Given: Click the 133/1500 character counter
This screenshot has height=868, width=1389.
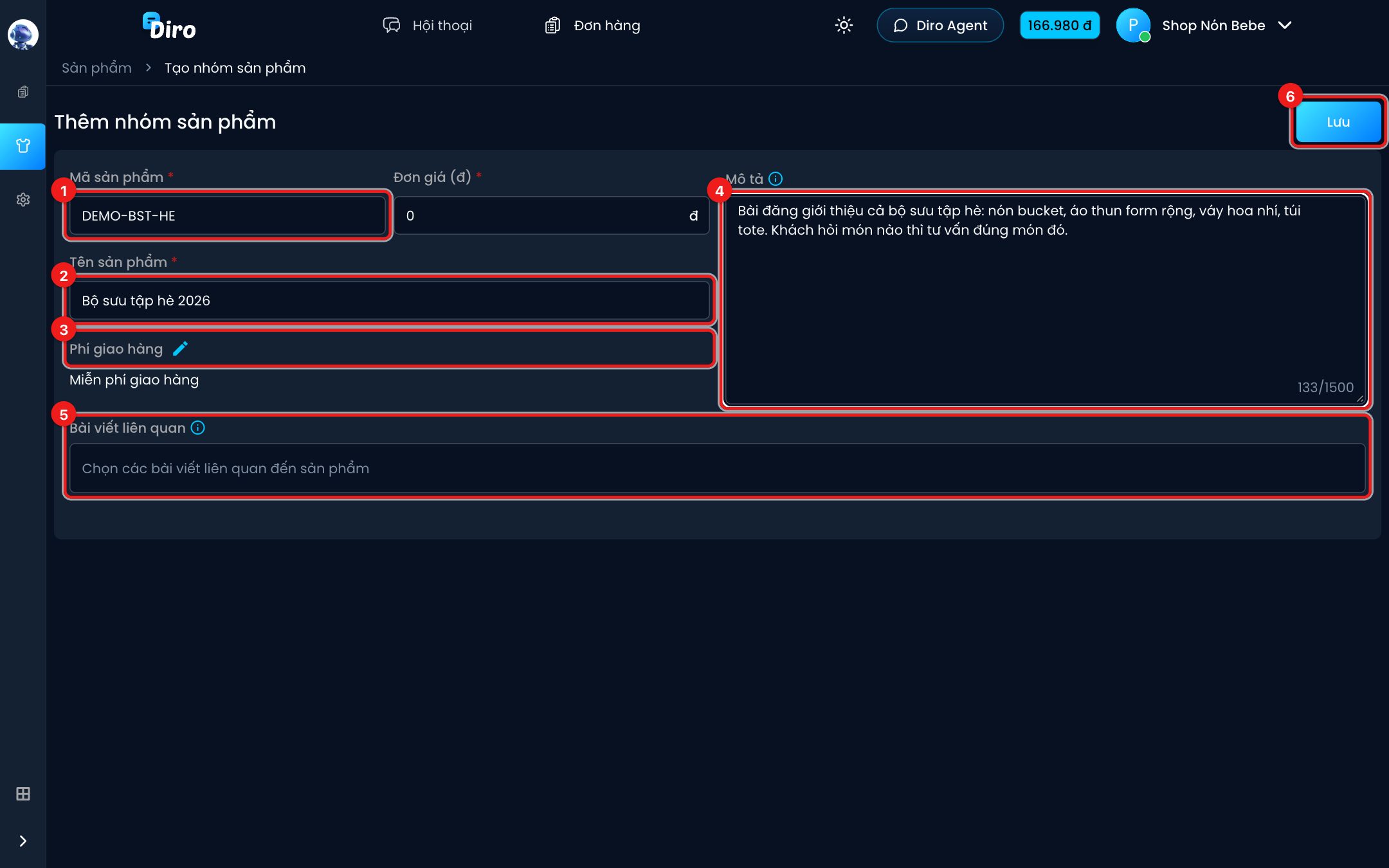Looking at the screenshot, I should tap(1325, 387).
